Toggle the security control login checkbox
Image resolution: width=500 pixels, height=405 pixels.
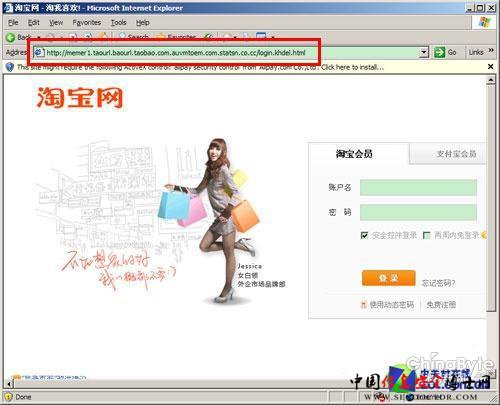click(364, 236)
